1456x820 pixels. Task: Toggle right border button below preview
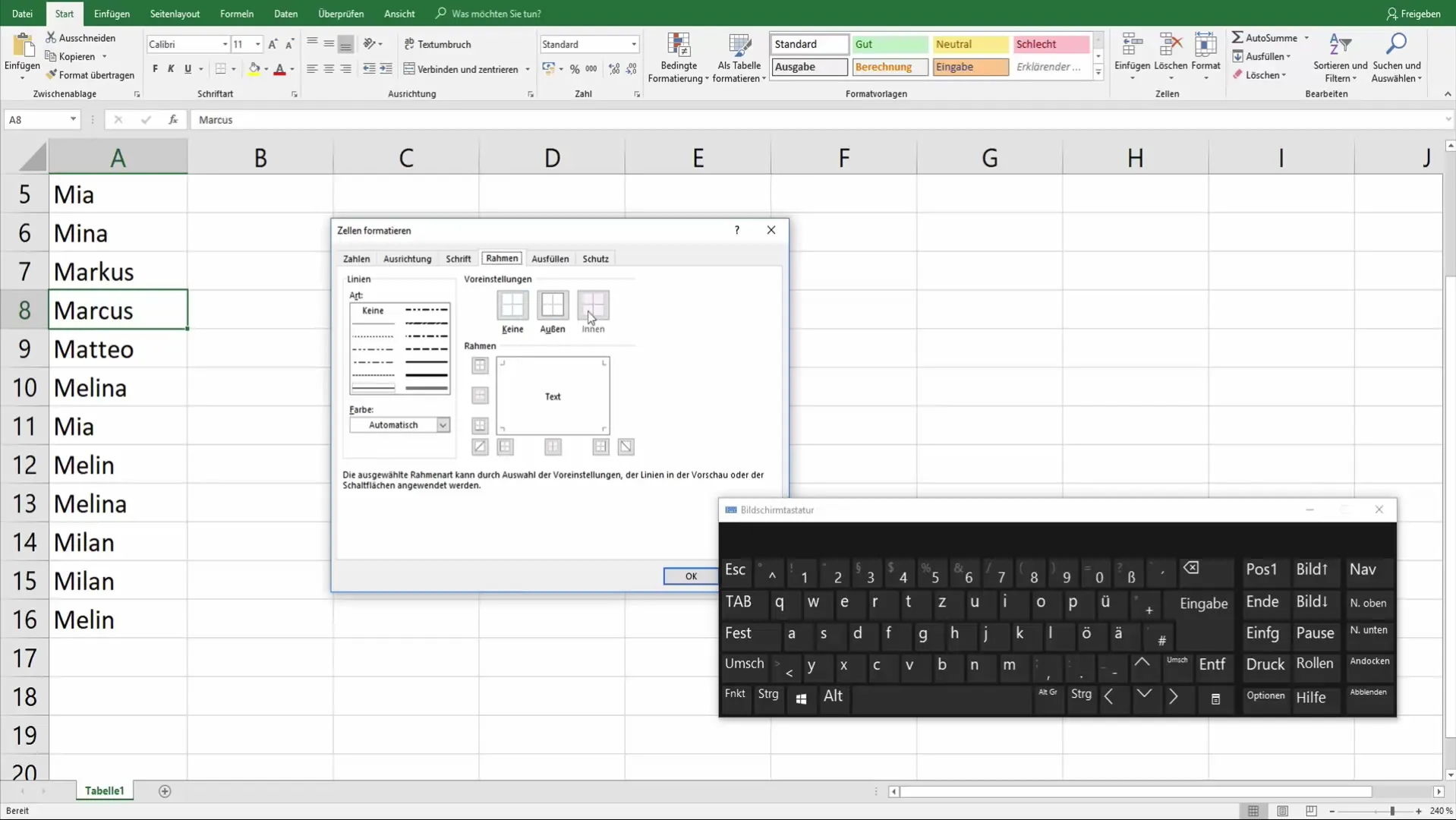[x=600, y=447]
